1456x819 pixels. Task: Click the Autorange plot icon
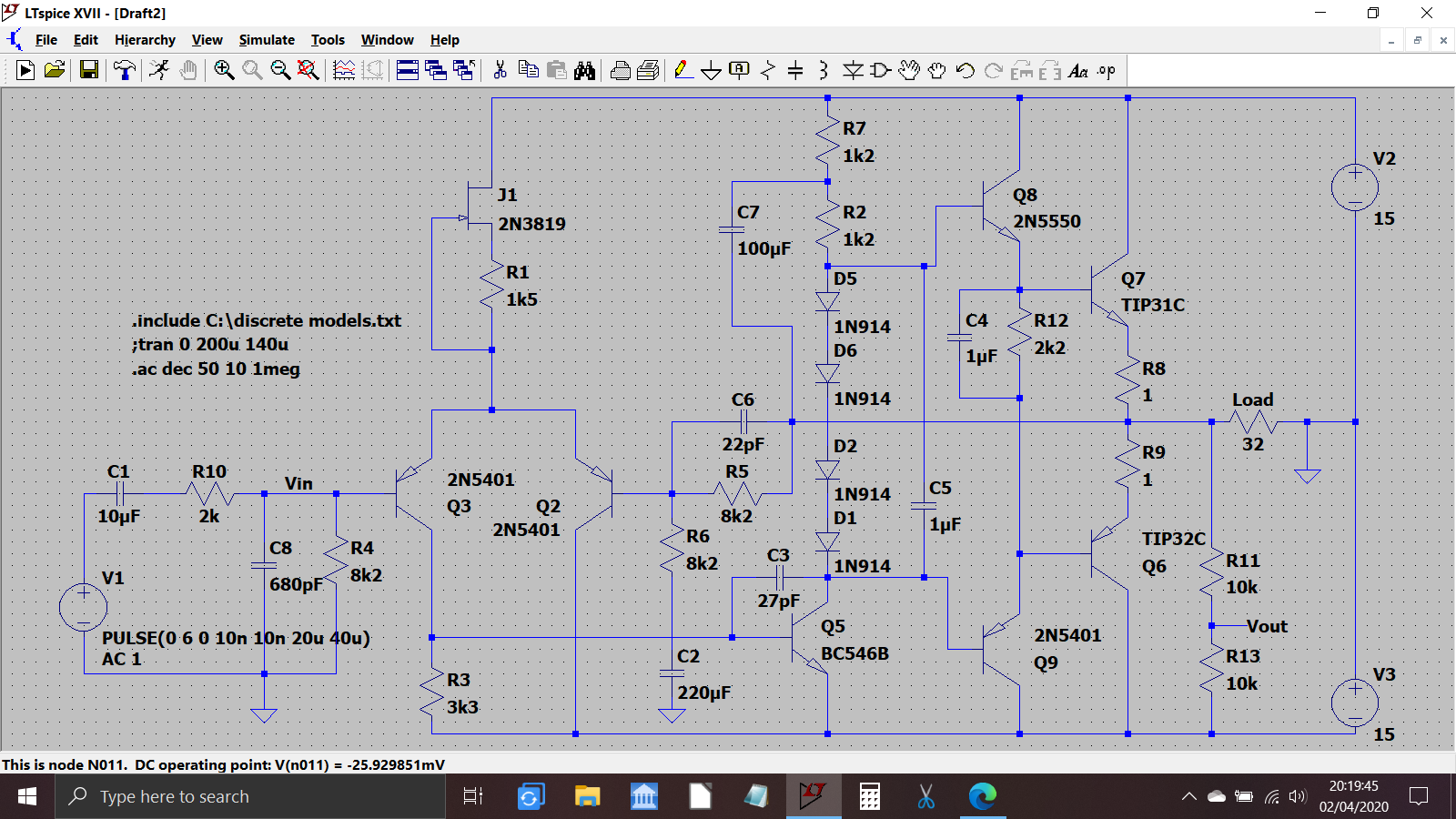click(344, 70)
